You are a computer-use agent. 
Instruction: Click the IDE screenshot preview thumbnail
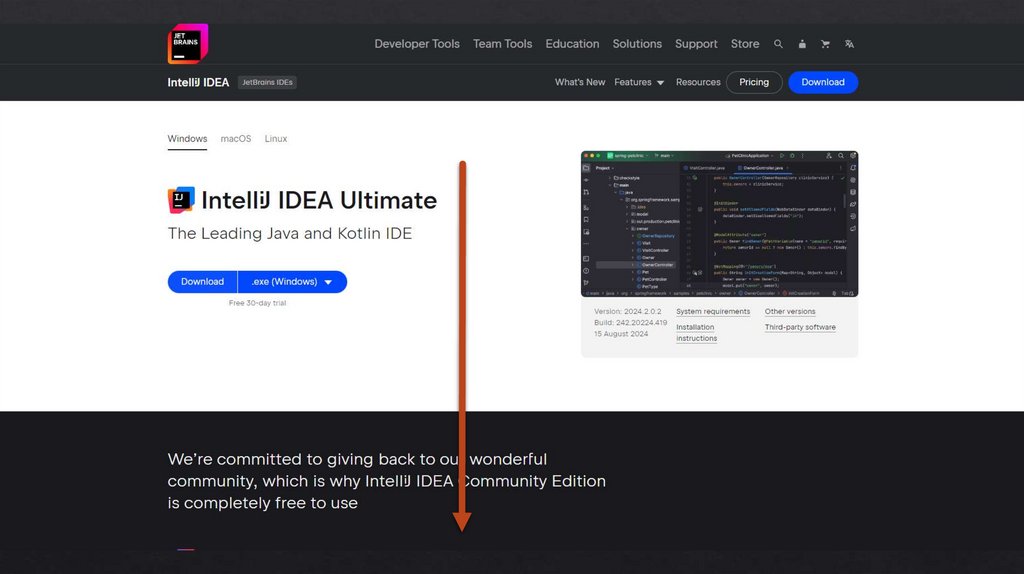719,224
